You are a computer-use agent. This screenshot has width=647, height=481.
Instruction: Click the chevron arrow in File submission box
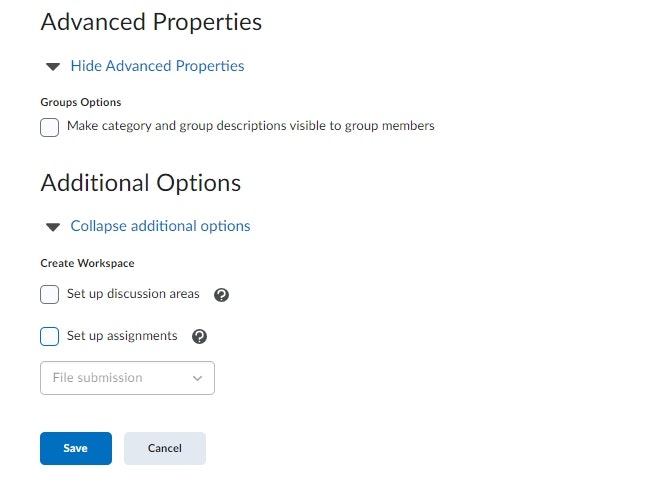[197, 378]
